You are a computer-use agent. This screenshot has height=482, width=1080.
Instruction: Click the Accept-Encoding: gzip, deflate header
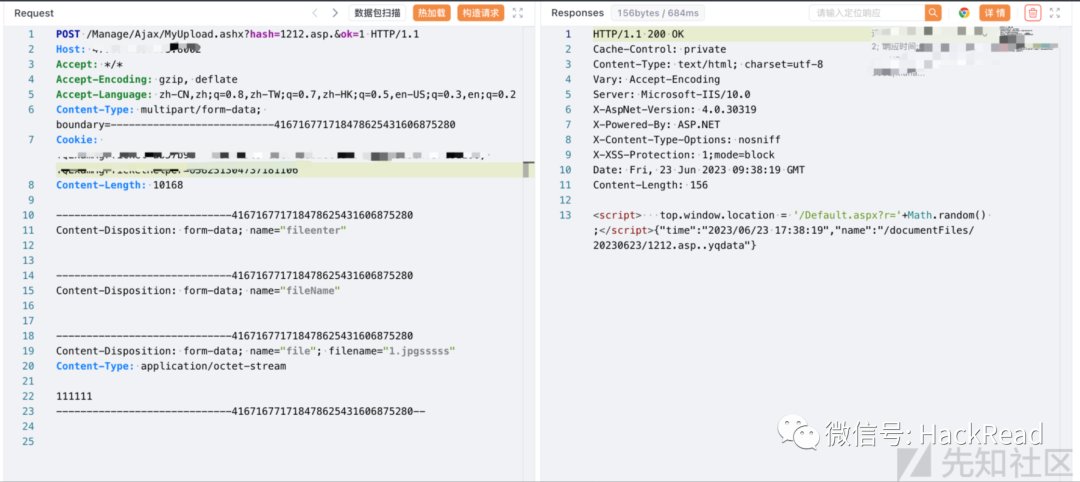click(x=146, y=79)
